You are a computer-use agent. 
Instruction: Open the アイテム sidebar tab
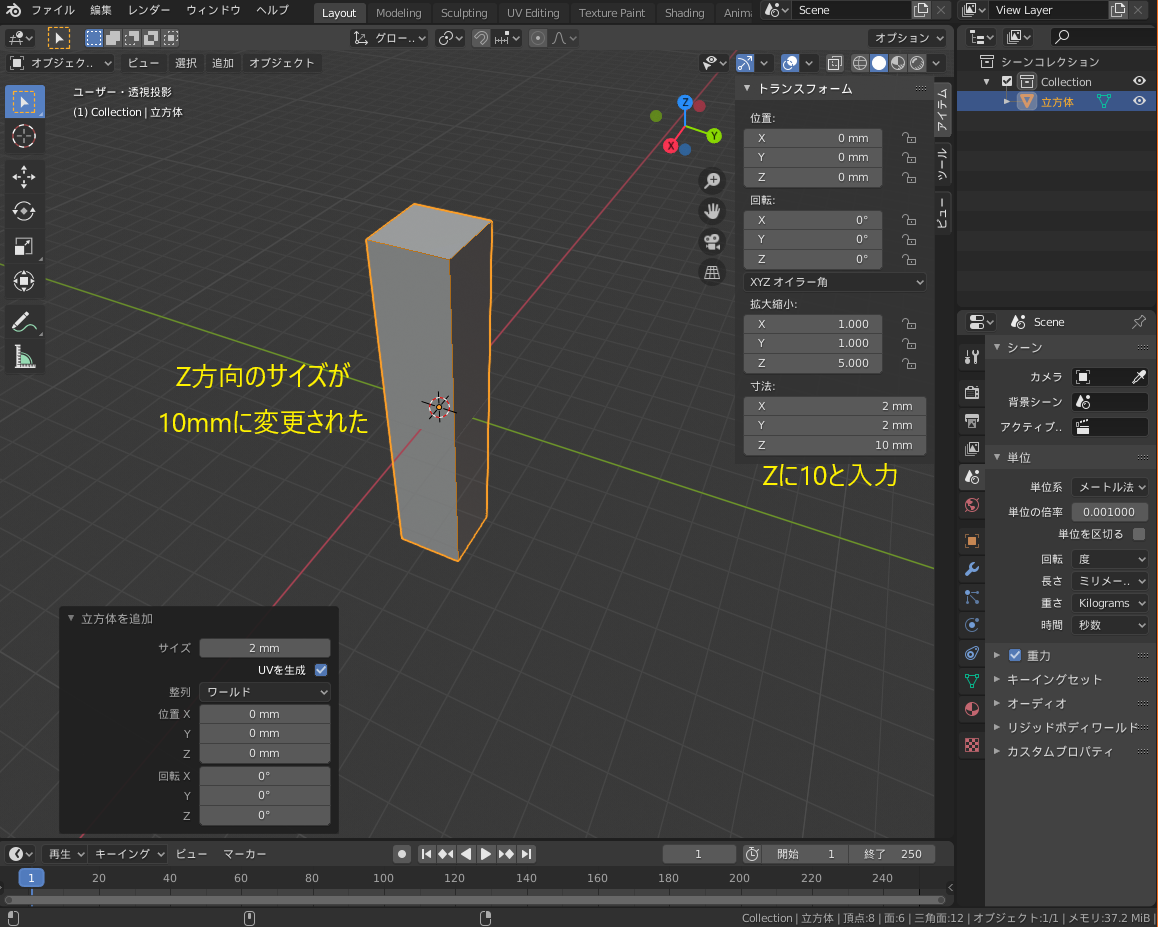pos(942,109)
